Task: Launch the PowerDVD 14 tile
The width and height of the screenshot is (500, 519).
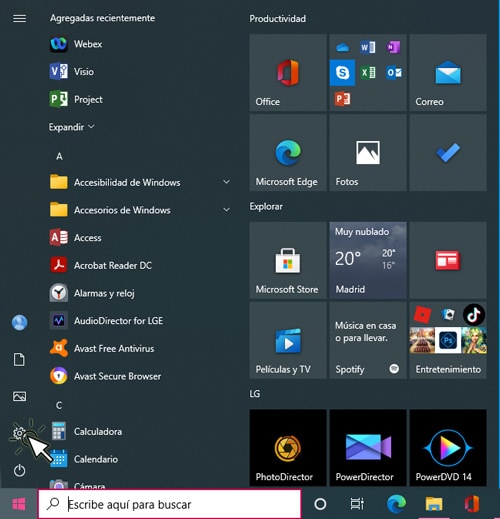Action: [x=448, y=448]
